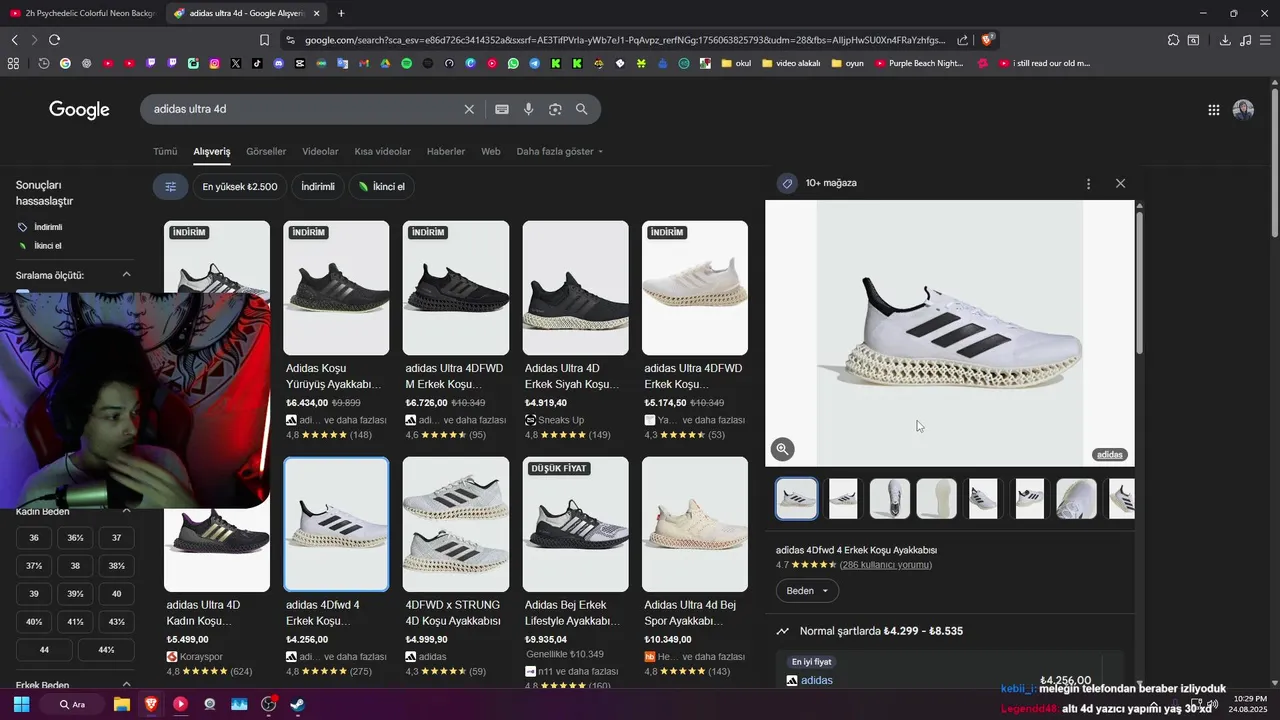Open the adidas store price link
This screenshot has width=1280, height=720.
816,681
